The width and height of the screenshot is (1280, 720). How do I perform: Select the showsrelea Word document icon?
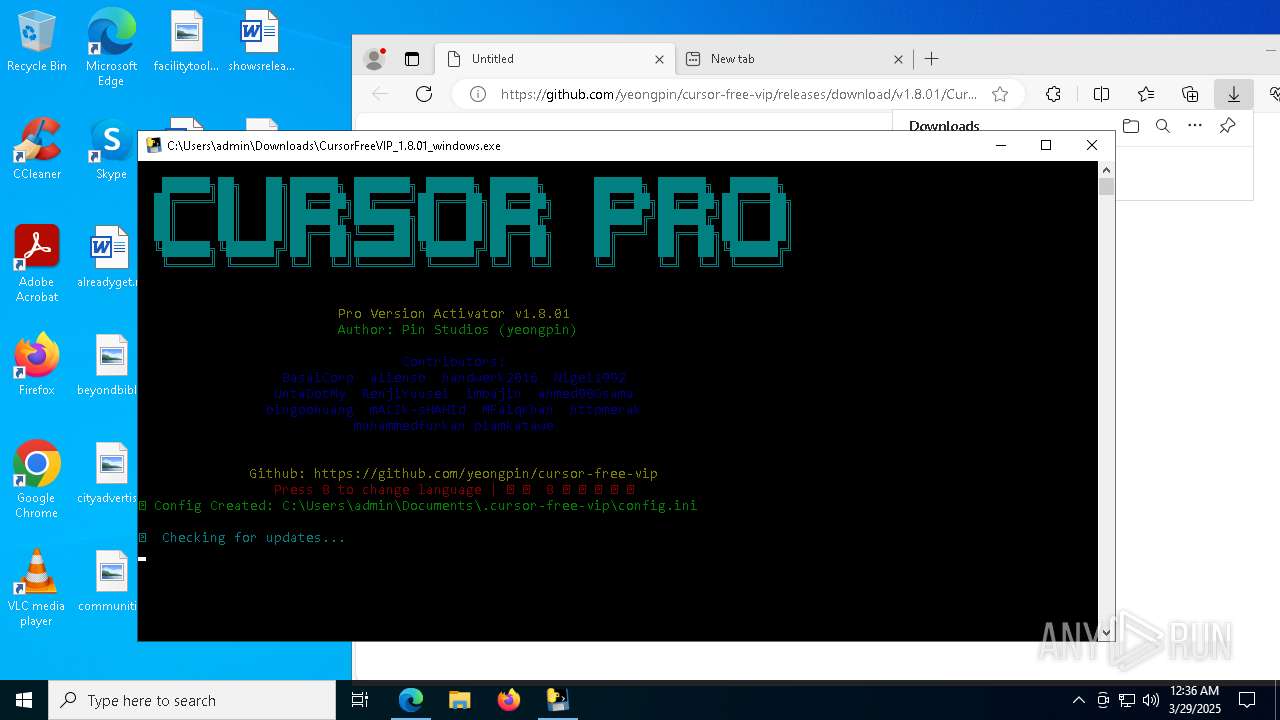[261, 41]
